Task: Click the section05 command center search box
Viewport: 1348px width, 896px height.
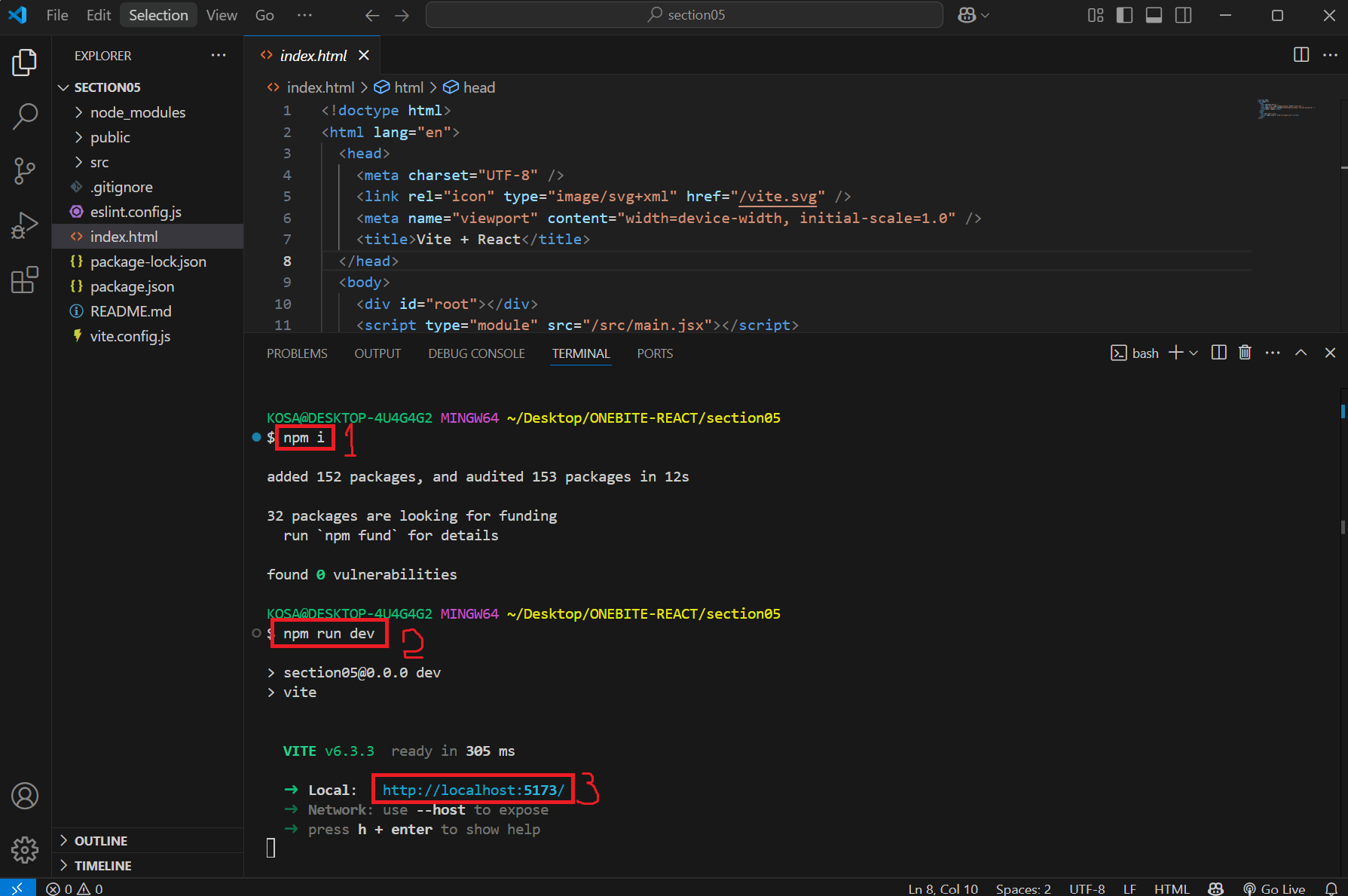Action: 684,15
